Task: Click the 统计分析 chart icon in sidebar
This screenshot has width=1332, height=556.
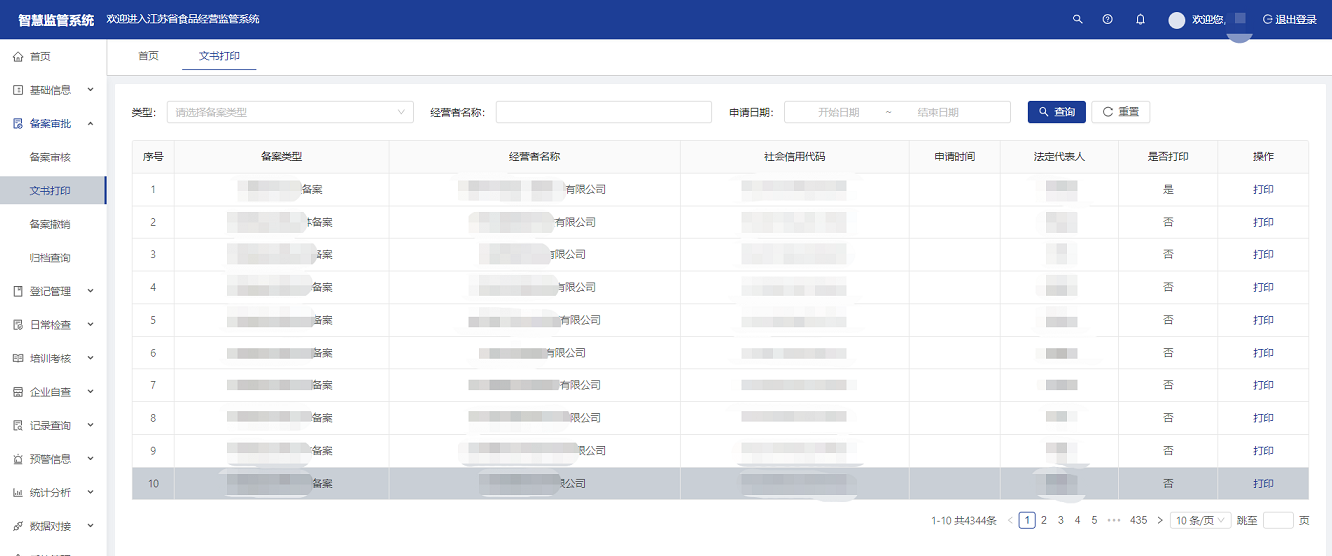Action: tap(18, 493)
